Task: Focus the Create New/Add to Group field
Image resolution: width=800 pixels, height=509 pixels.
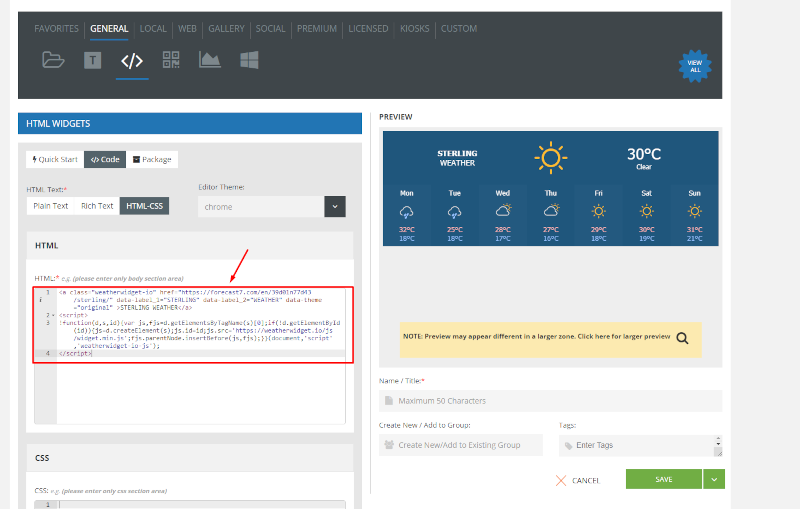Action: [461, 445]
